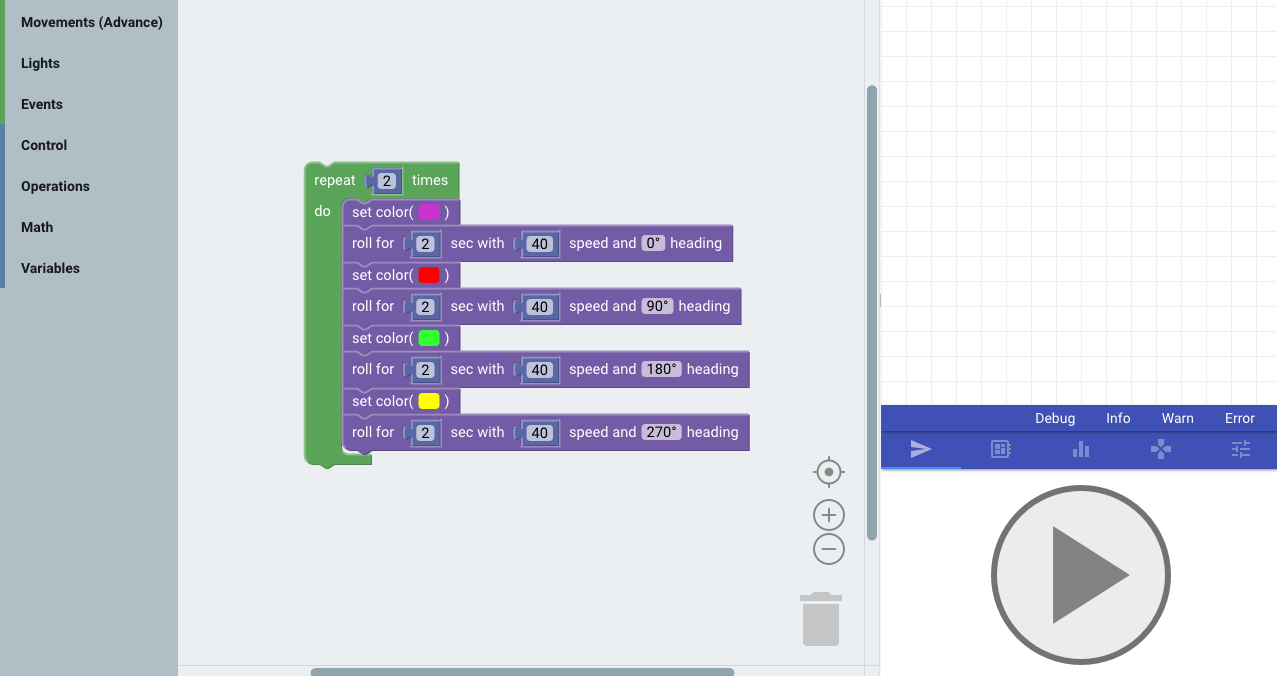Viewport: 1277px width, 676px height.
Task: Toggle the Warn log filter
Action: [1177, 418]
